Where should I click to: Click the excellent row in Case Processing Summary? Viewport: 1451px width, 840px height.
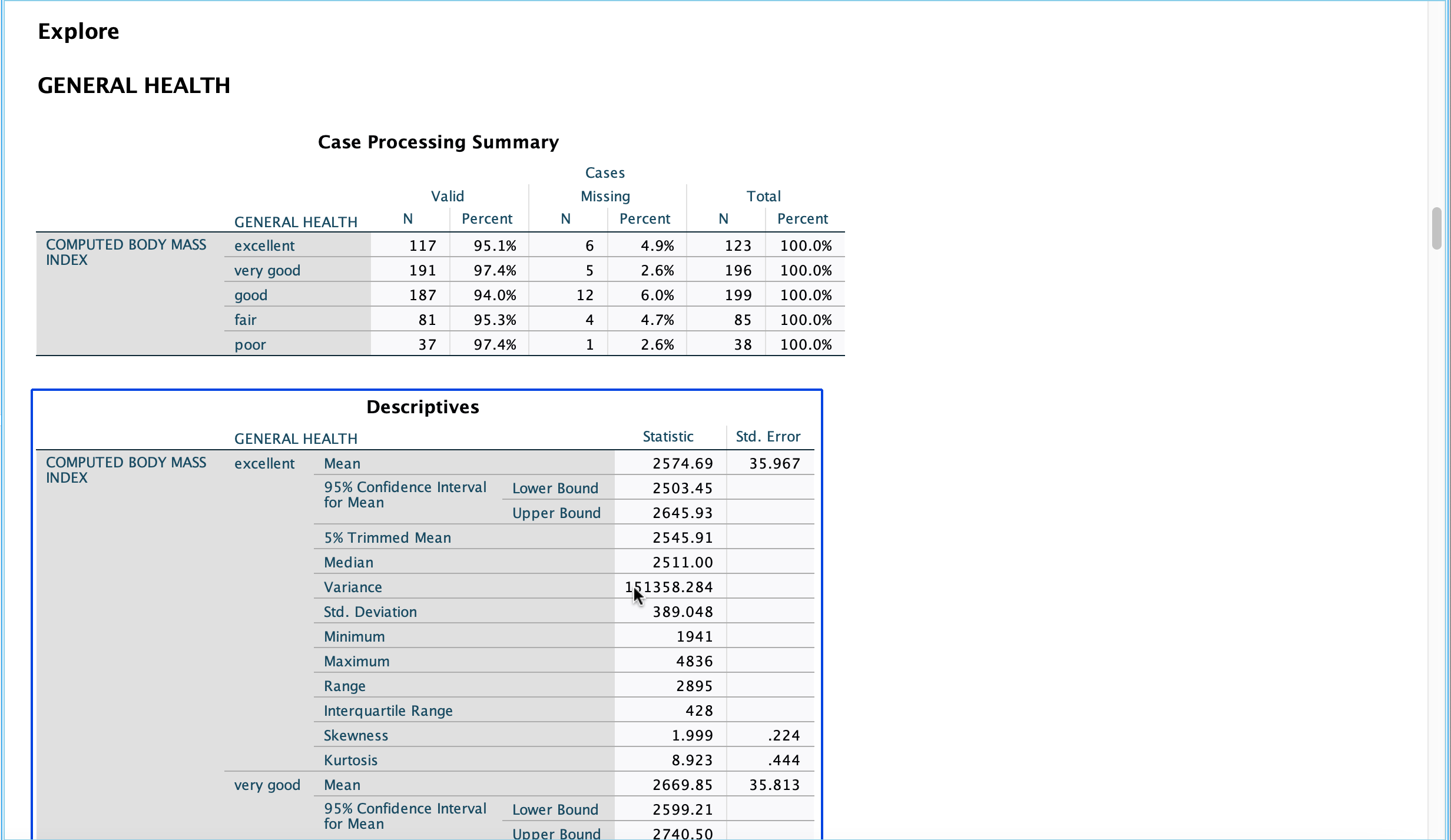(264, 245)
